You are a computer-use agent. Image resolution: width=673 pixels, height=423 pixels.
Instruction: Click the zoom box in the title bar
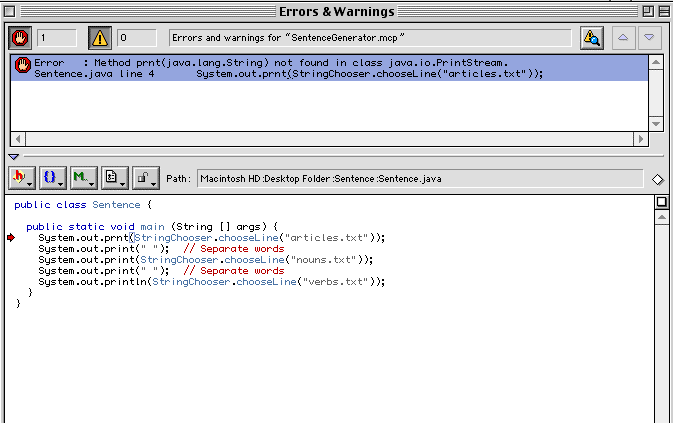(x=648, y=12)
